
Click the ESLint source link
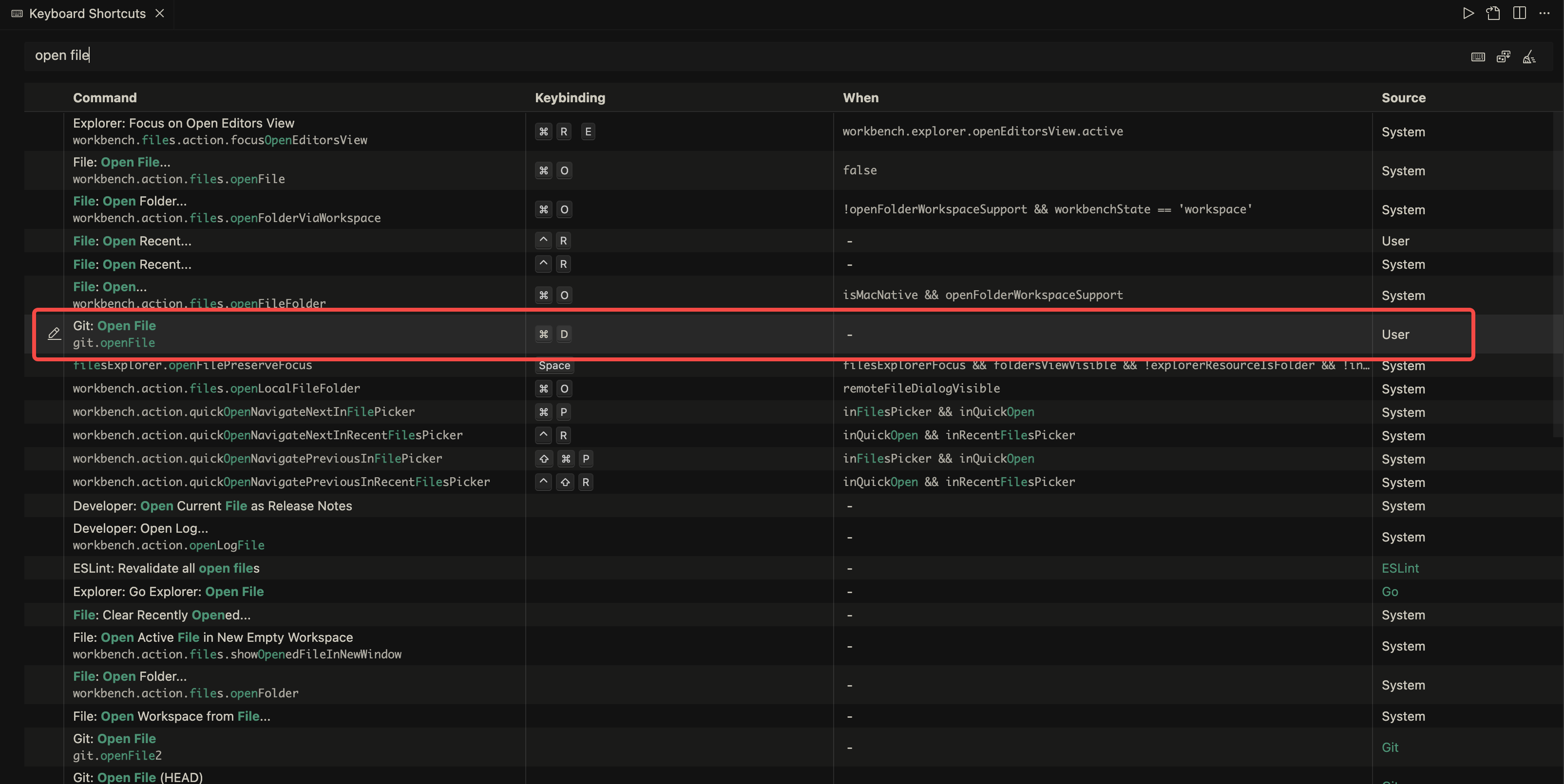1399,568
